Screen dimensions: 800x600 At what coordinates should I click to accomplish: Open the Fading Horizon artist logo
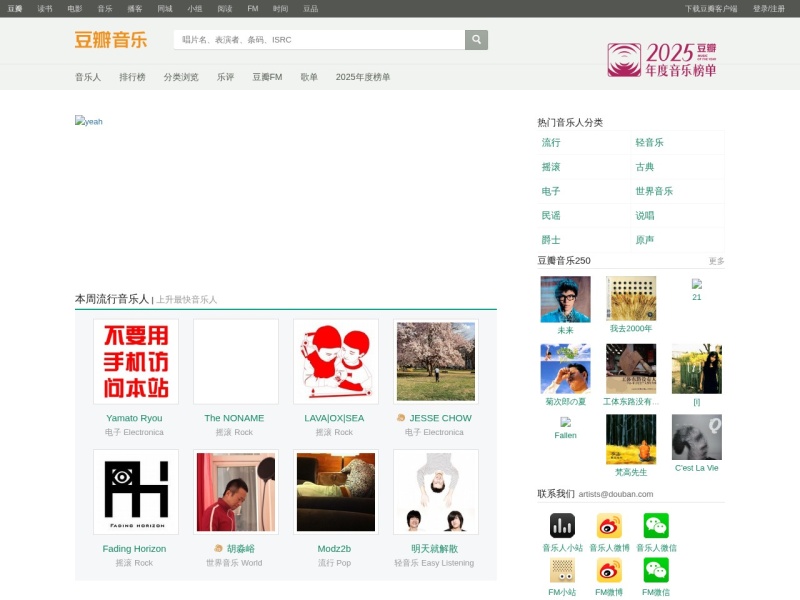[x=136, y=492]
